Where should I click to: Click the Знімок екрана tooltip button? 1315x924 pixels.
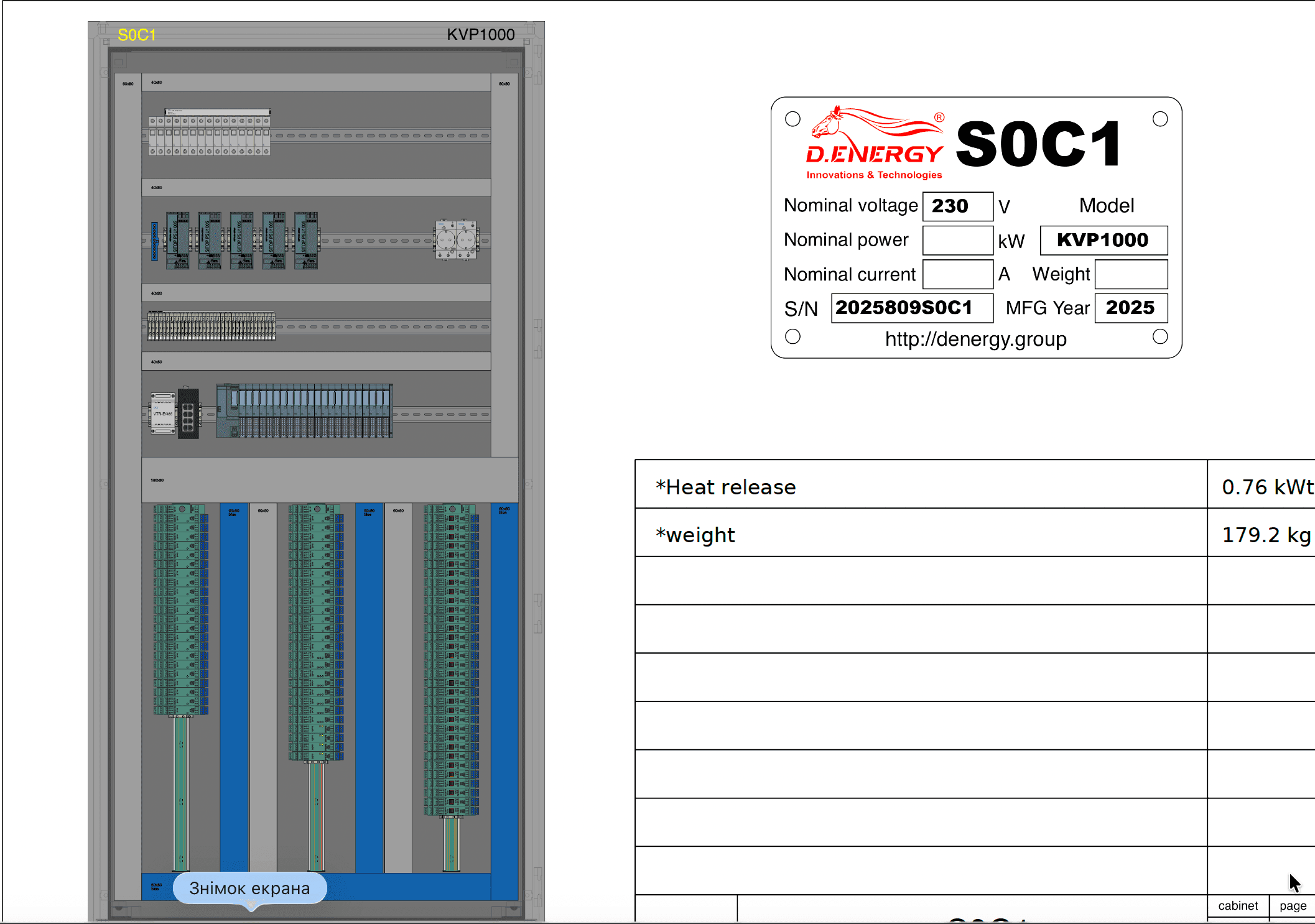249,888
